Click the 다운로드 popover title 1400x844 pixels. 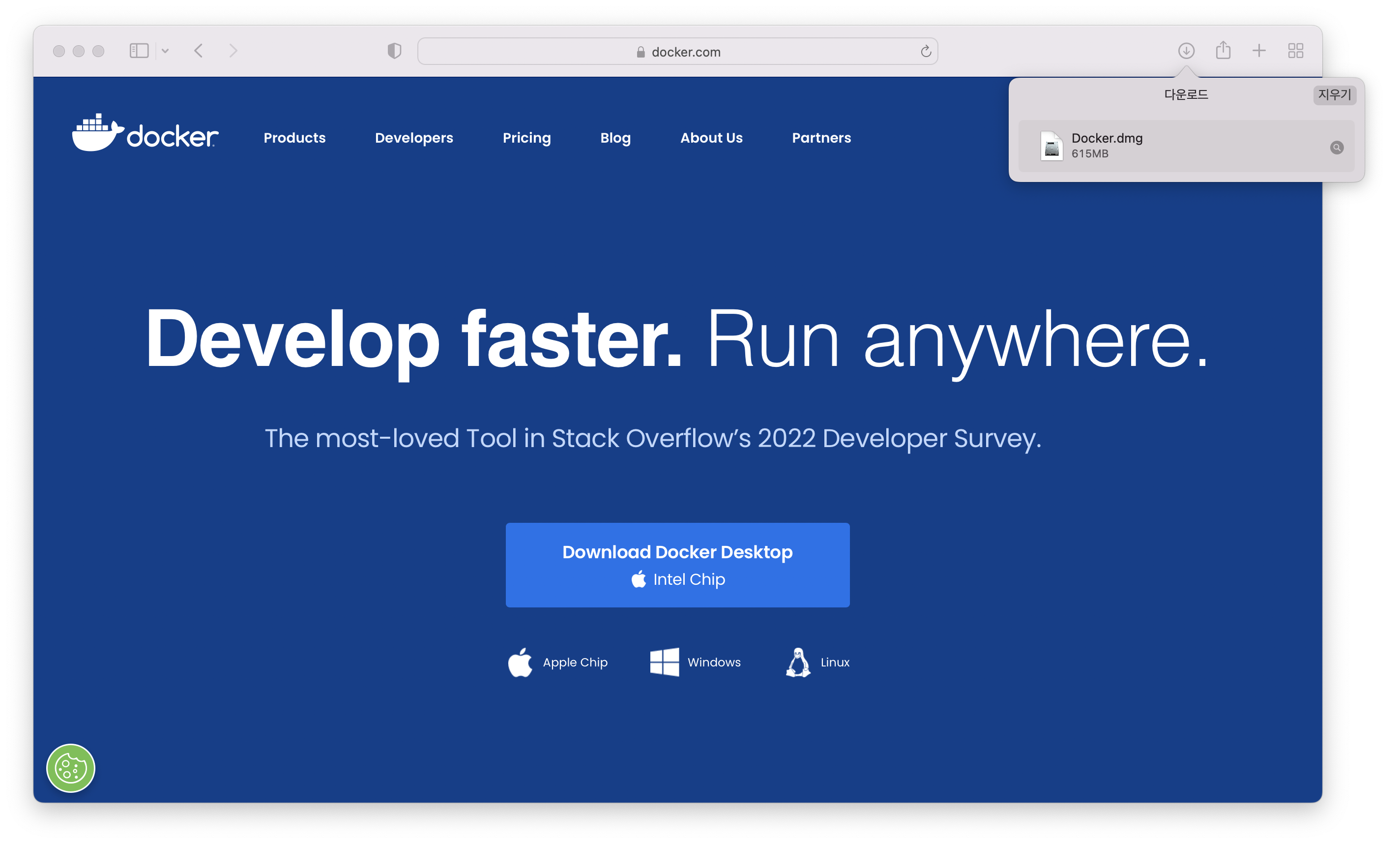coord(1186,94)
